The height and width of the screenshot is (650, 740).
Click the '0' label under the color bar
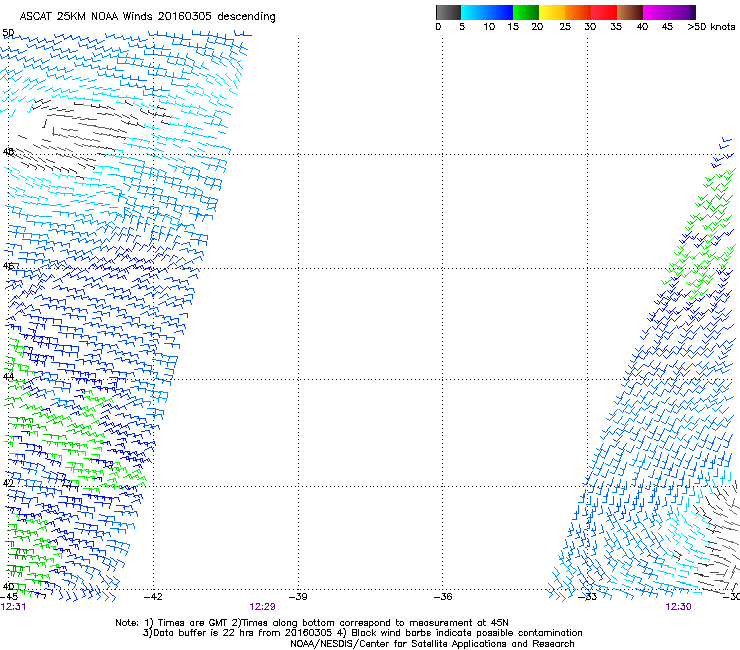[x=438, y=27]
